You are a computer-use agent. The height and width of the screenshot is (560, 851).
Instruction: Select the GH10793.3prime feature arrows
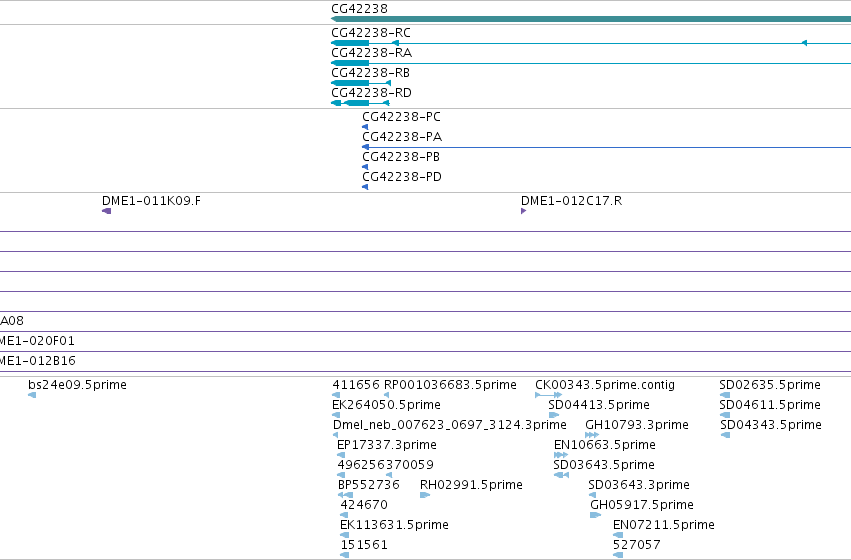click(592, 435)
